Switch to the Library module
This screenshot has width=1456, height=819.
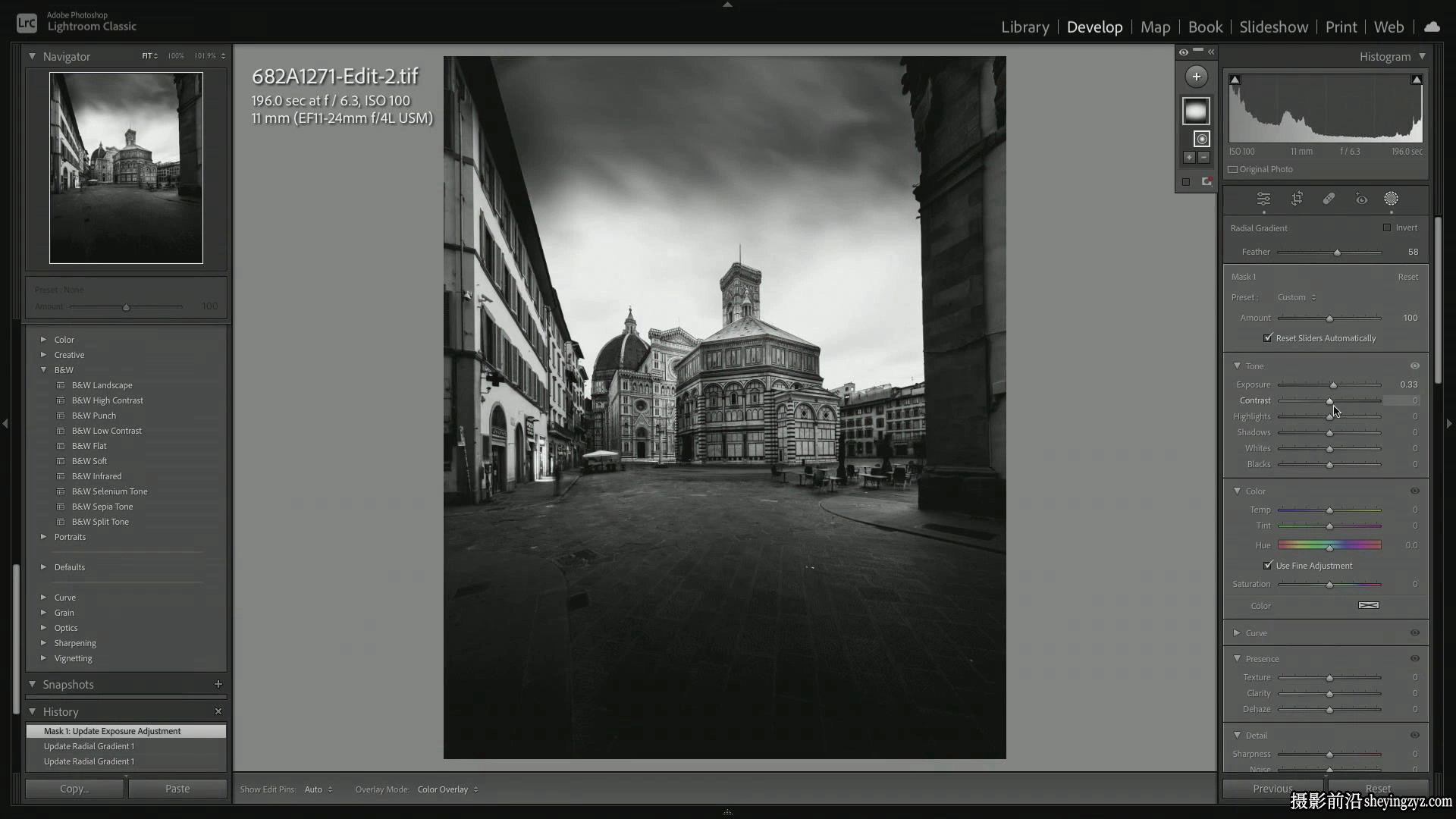click(1025, 27)
